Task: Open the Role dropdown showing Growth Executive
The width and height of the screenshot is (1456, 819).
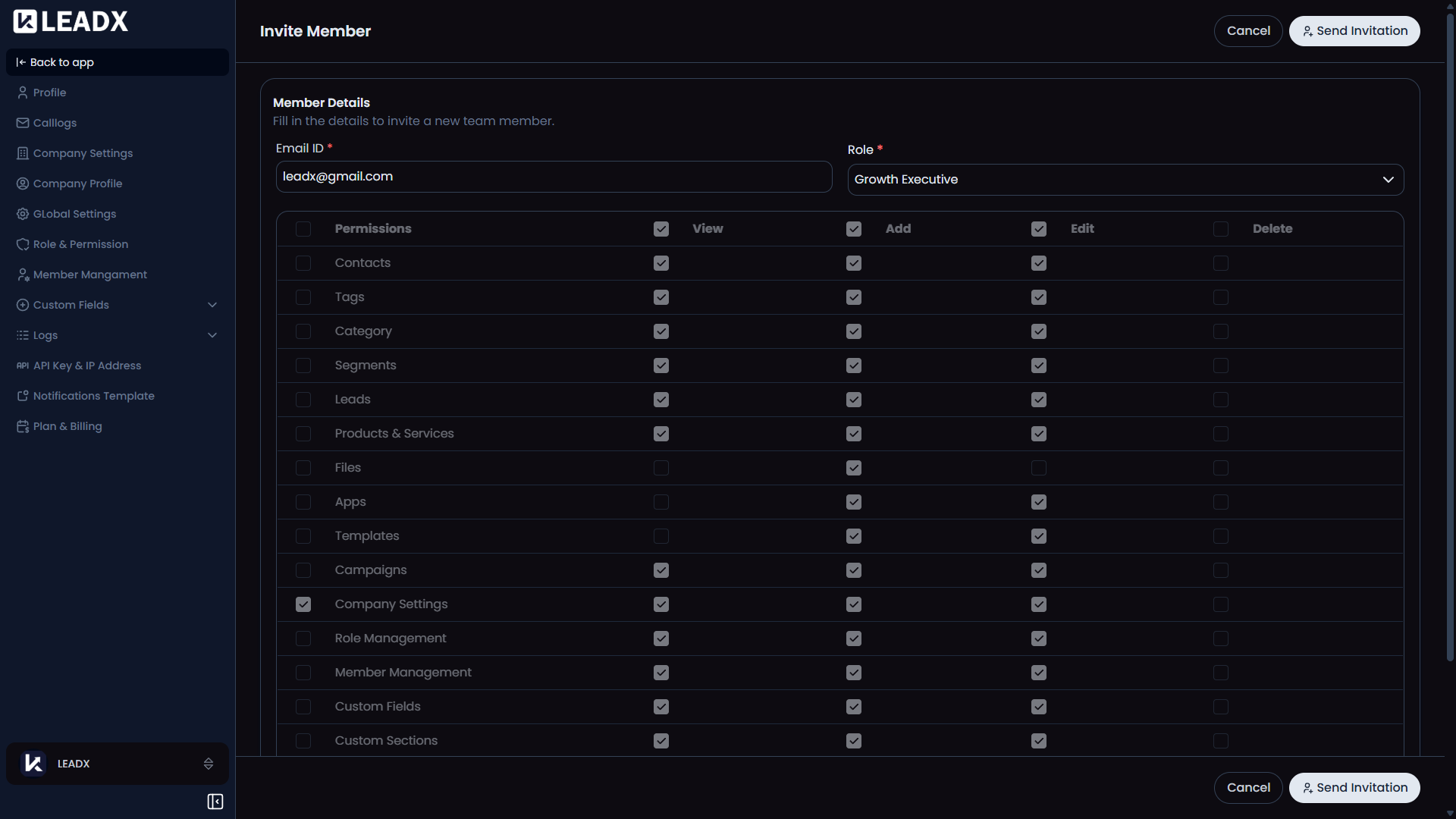Action: (1125, 179)
